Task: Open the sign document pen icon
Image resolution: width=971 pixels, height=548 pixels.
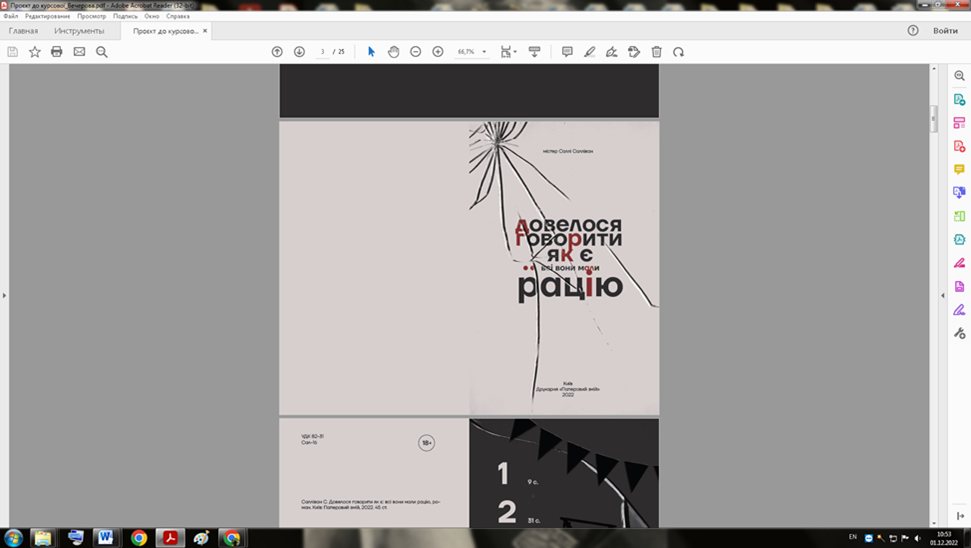Action: pos(612,52)
